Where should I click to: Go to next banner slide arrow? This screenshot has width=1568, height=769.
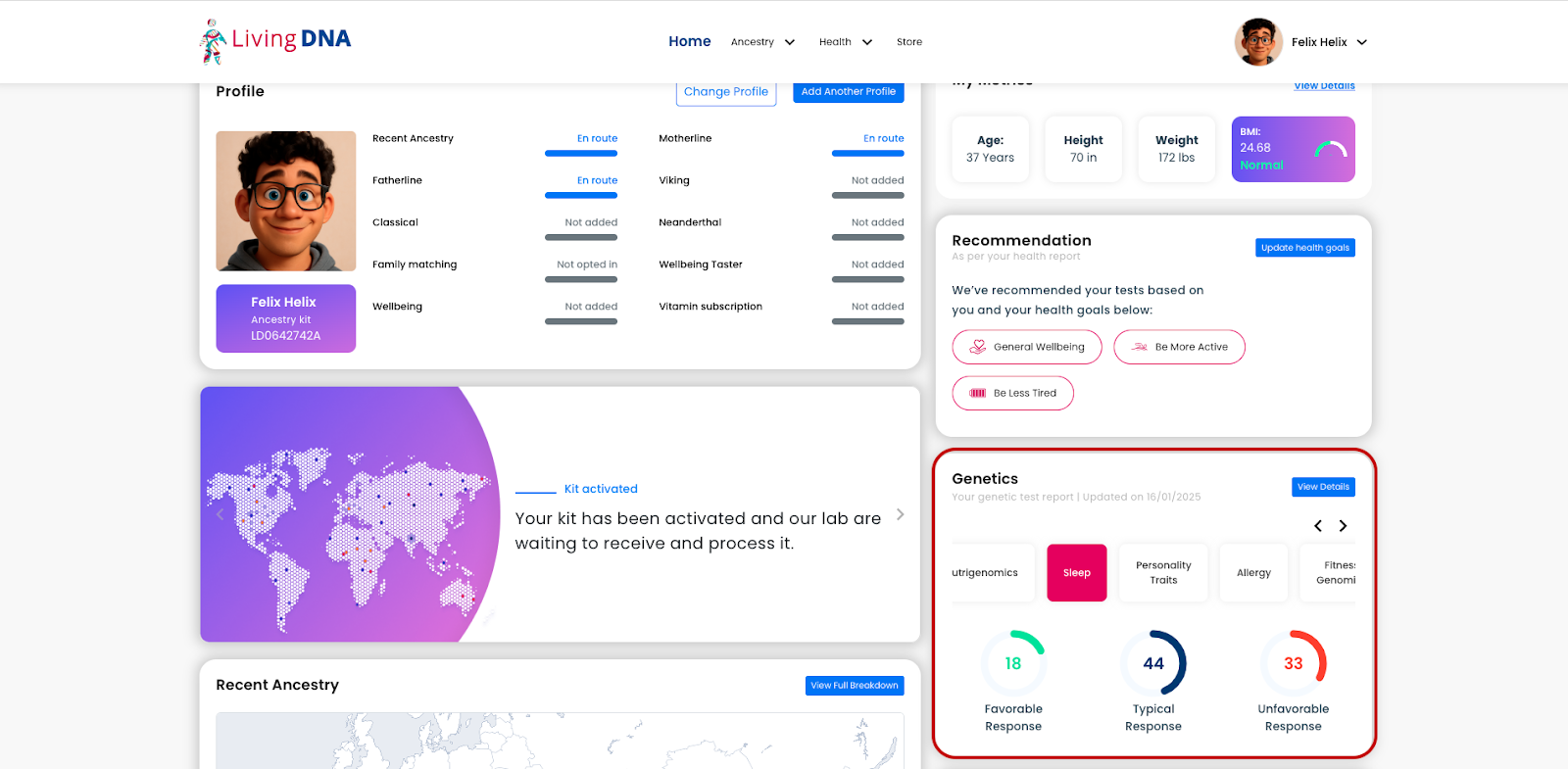pyautogui.click(x=900, y=514)
